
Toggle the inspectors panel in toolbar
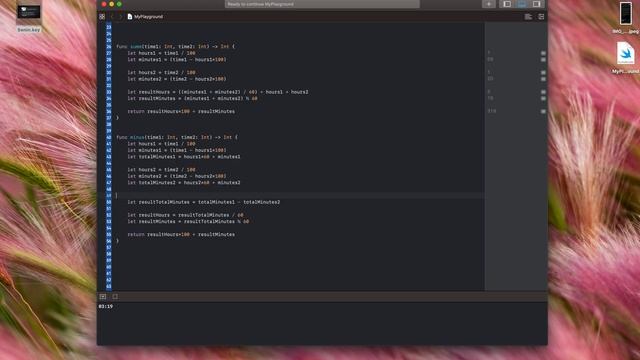pos(536,4)
